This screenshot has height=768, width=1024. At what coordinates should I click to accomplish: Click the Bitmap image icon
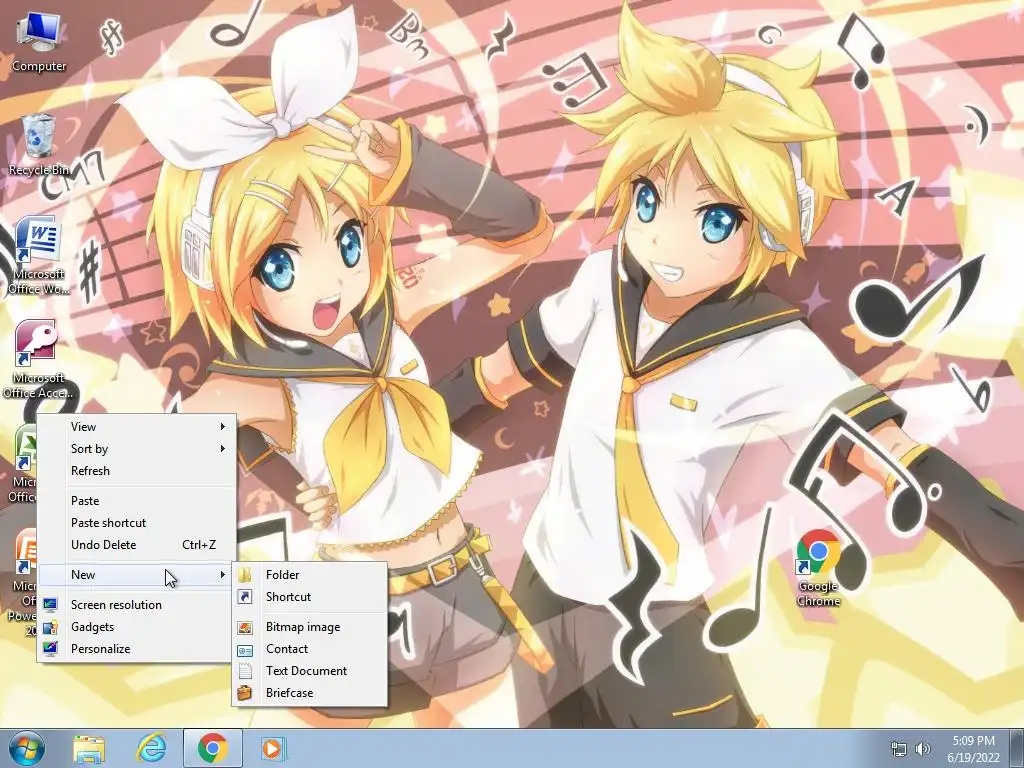245,627
